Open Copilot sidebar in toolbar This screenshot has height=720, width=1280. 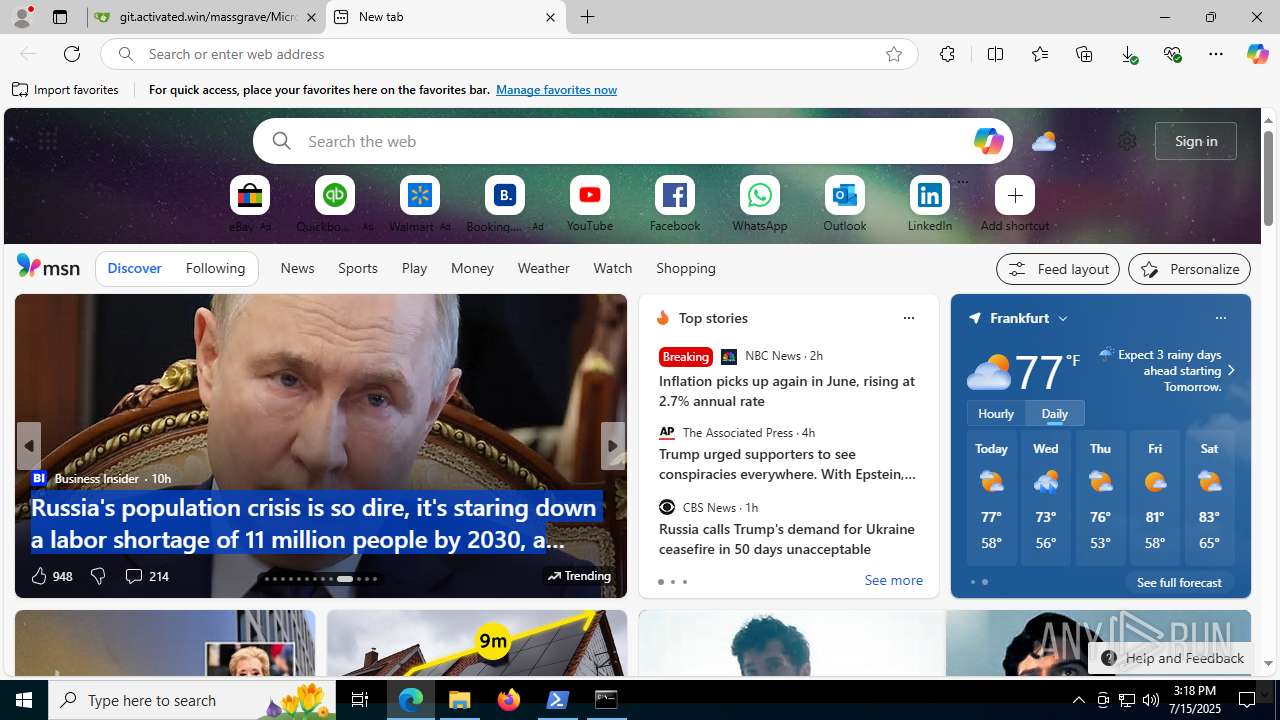coord(1257,54)
